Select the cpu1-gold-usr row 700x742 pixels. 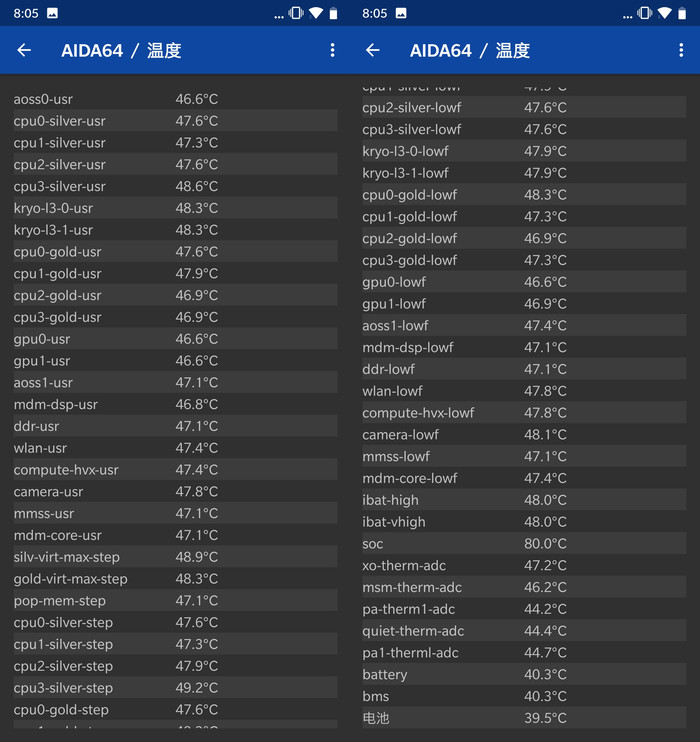[175, 273]
